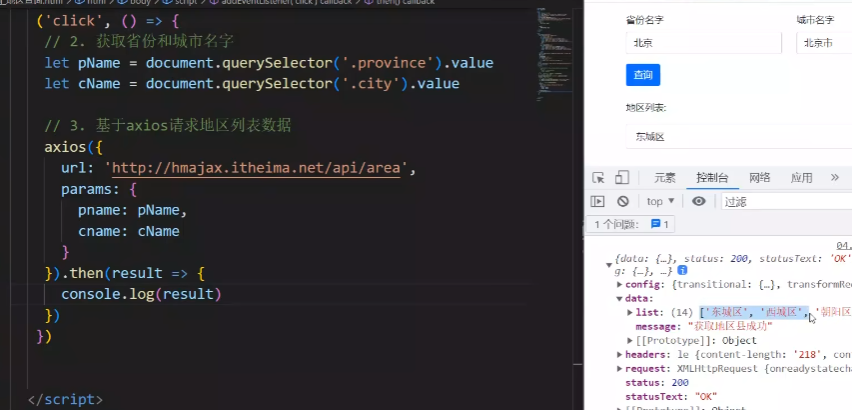Expand the config property
This screenshot has width=852, height=410.
point(619,285)
